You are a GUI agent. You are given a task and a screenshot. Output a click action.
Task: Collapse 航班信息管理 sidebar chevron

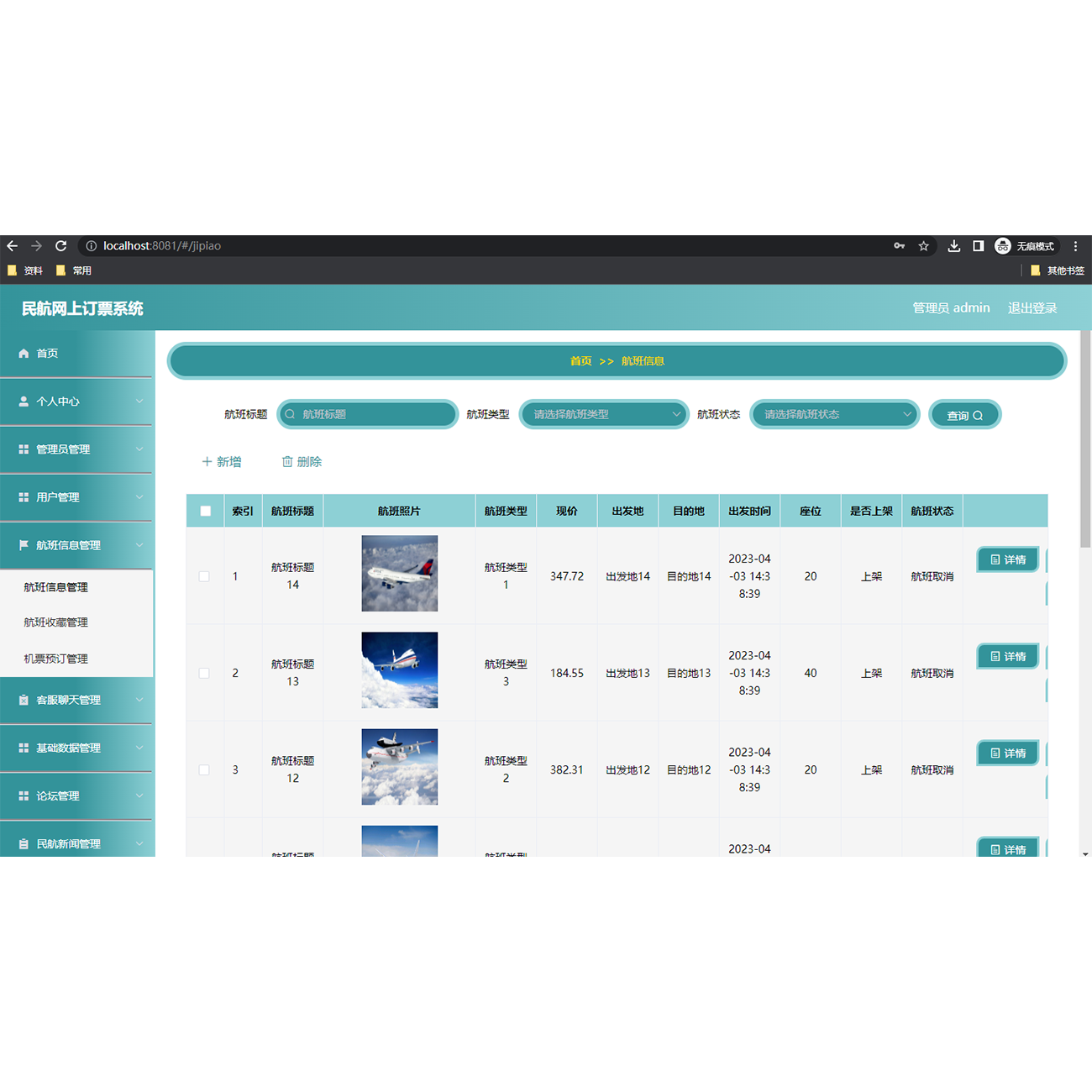(x=139, y=545)
